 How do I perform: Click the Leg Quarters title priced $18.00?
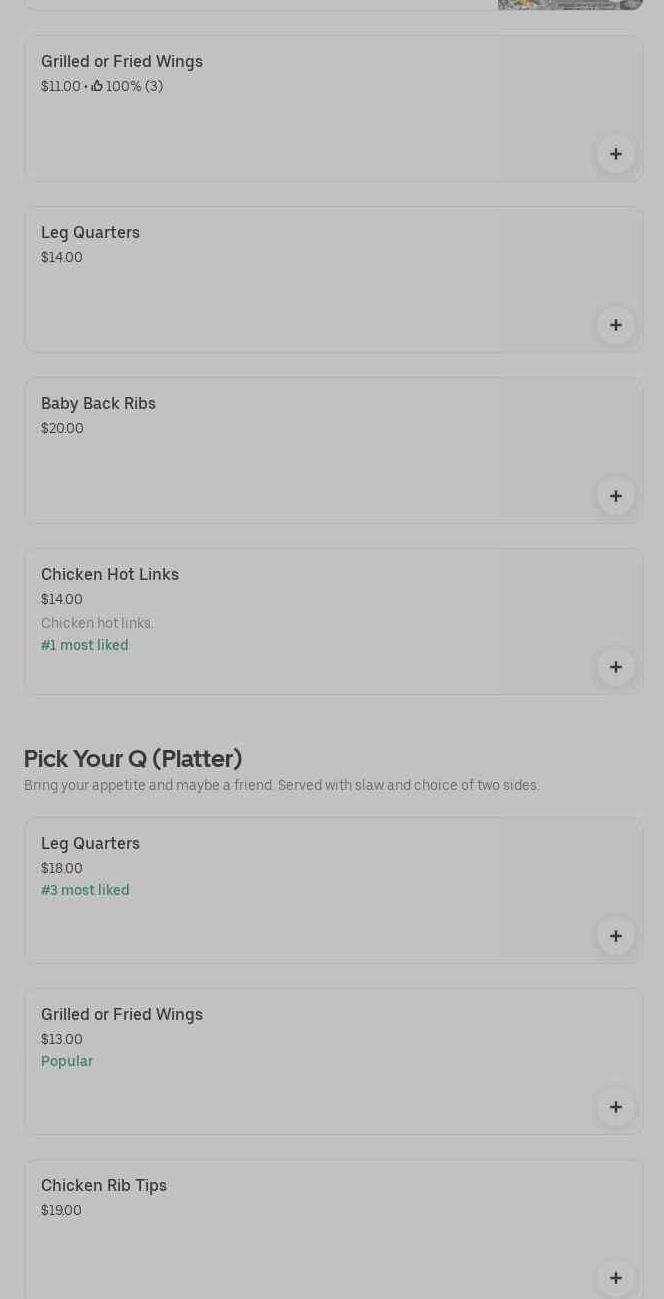[90, 844]
